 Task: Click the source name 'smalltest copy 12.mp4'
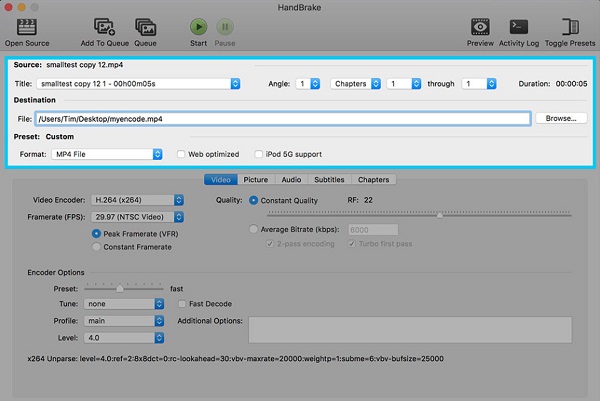coord(85,65)
